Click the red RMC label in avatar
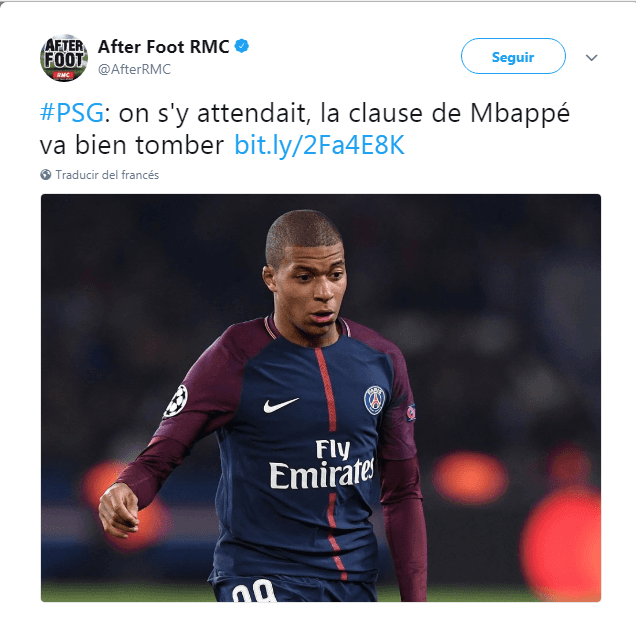This screenshot has height=618, width=636. pyautogui.click(x=63, y=75)
